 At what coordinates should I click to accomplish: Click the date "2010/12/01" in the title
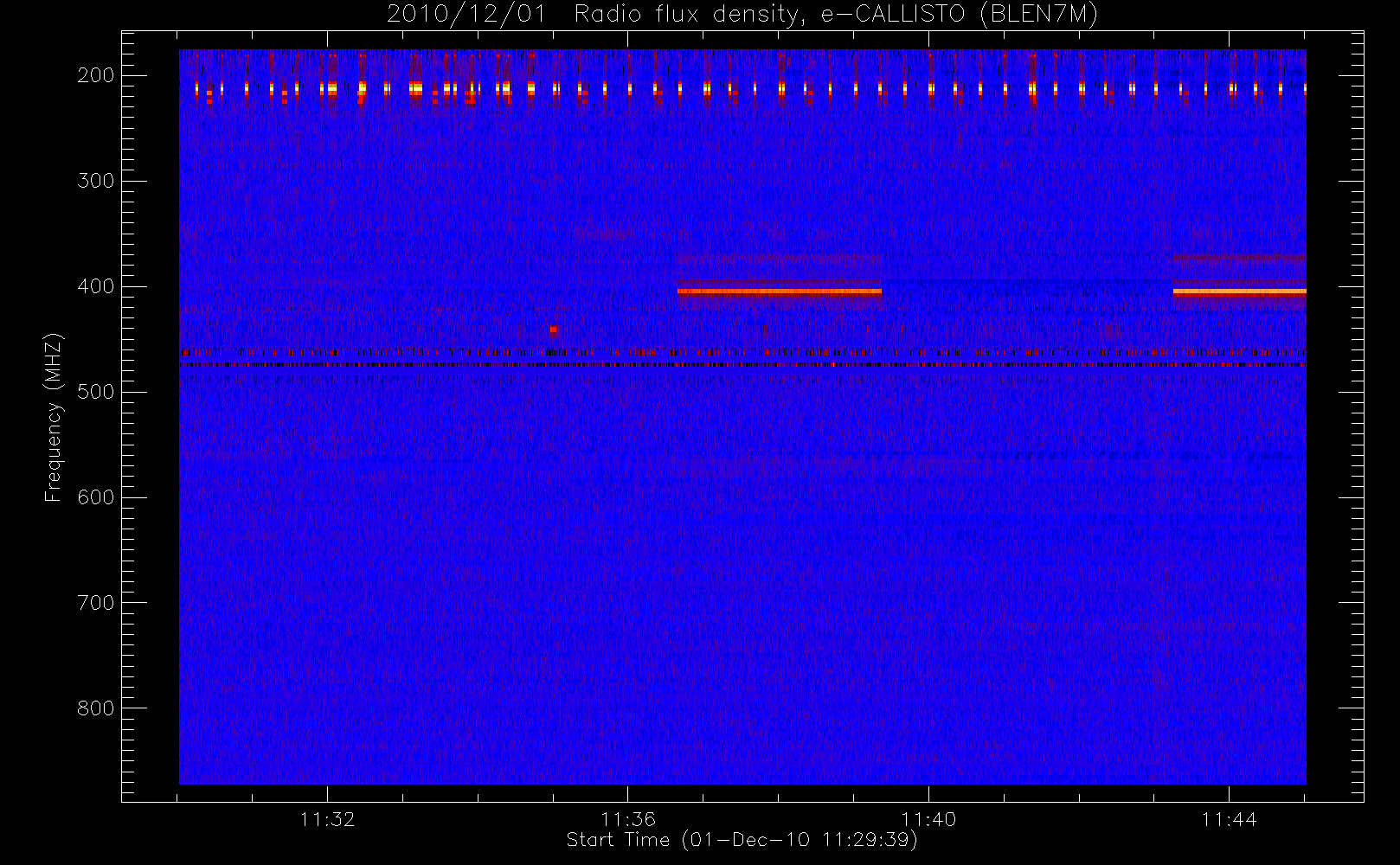tap(466, 15)
